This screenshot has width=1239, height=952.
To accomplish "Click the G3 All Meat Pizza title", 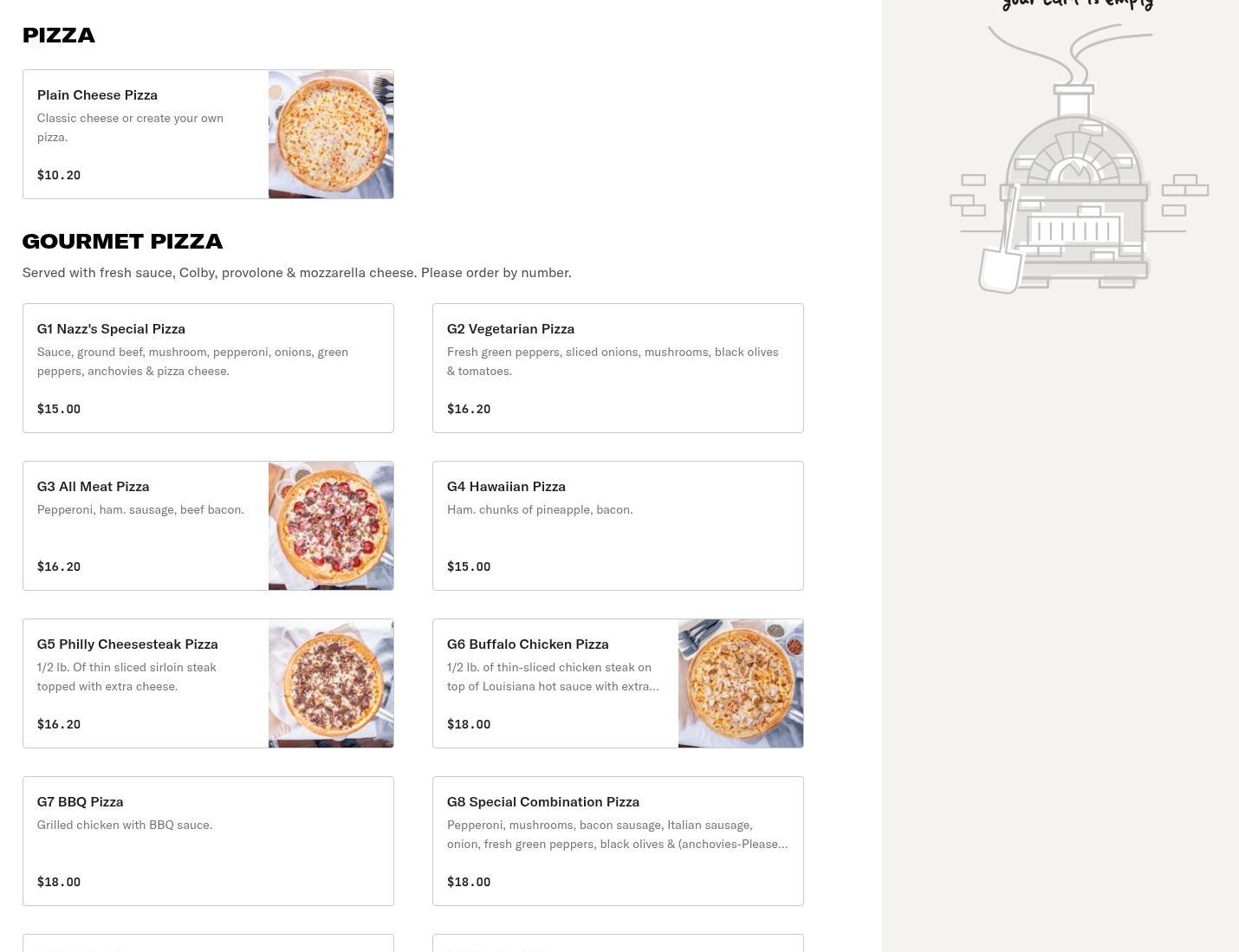I will pos(93,486).
